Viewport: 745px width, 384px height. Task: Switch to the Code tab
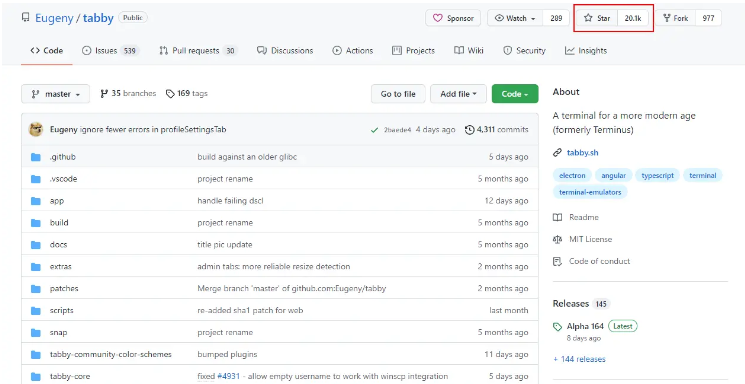[47, 50]
